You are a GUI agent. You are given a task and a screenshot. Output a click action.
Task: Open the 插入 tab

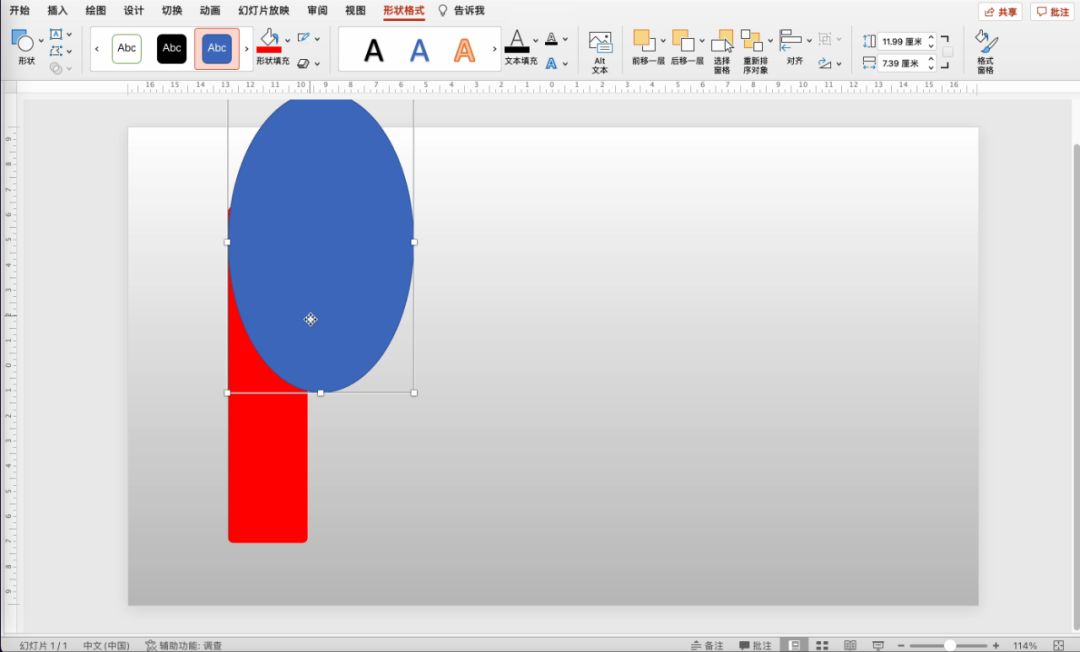pyautogui.click(x=57, y=10)
